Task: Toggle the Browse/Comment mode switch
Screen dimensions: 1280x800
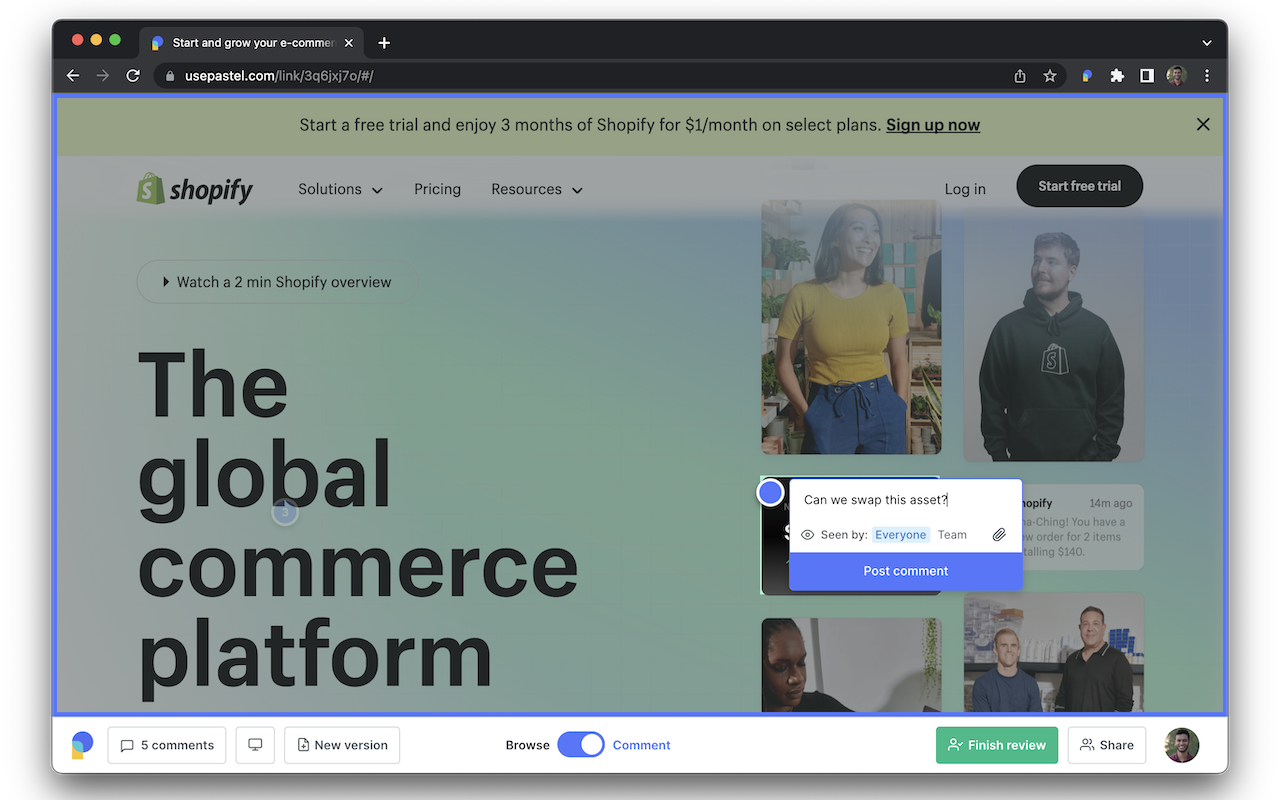Action: (581, 745)
